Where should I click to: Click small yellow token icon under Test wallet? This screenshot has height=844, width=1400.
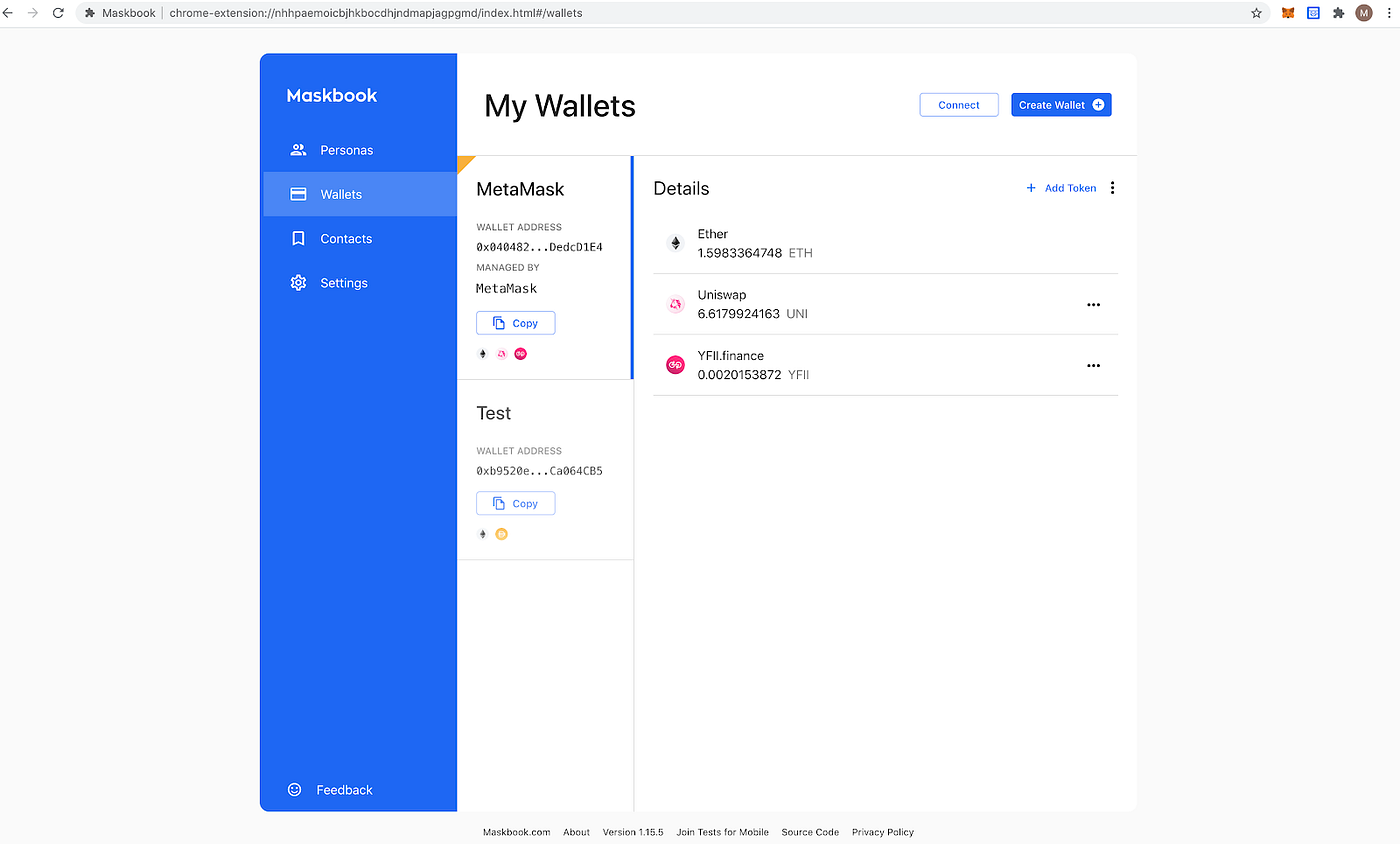tap(502, 534)
